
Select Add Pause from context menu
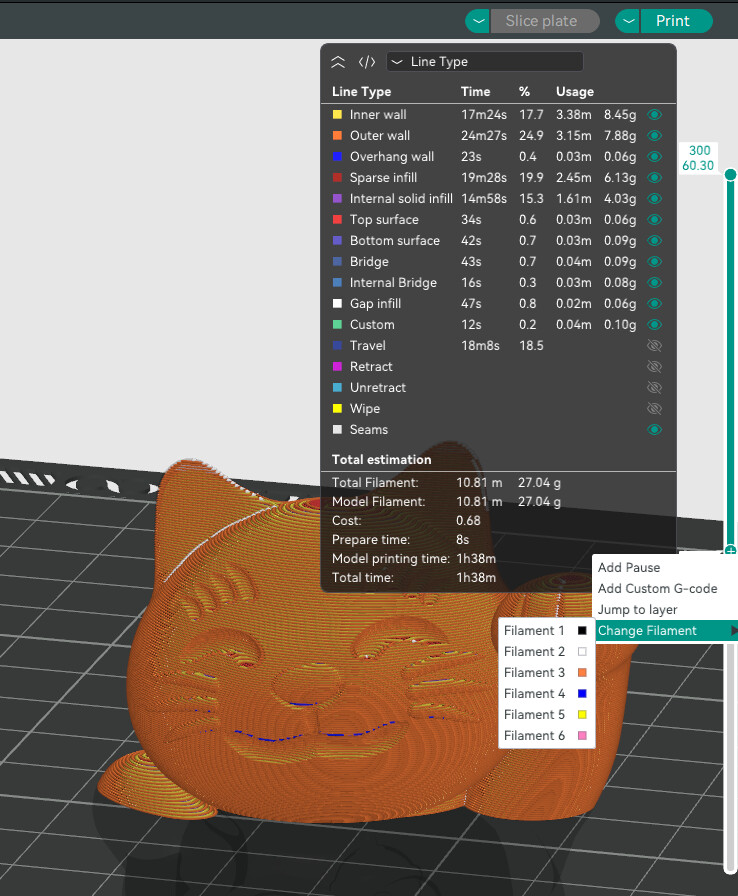(x=664, y=567)
